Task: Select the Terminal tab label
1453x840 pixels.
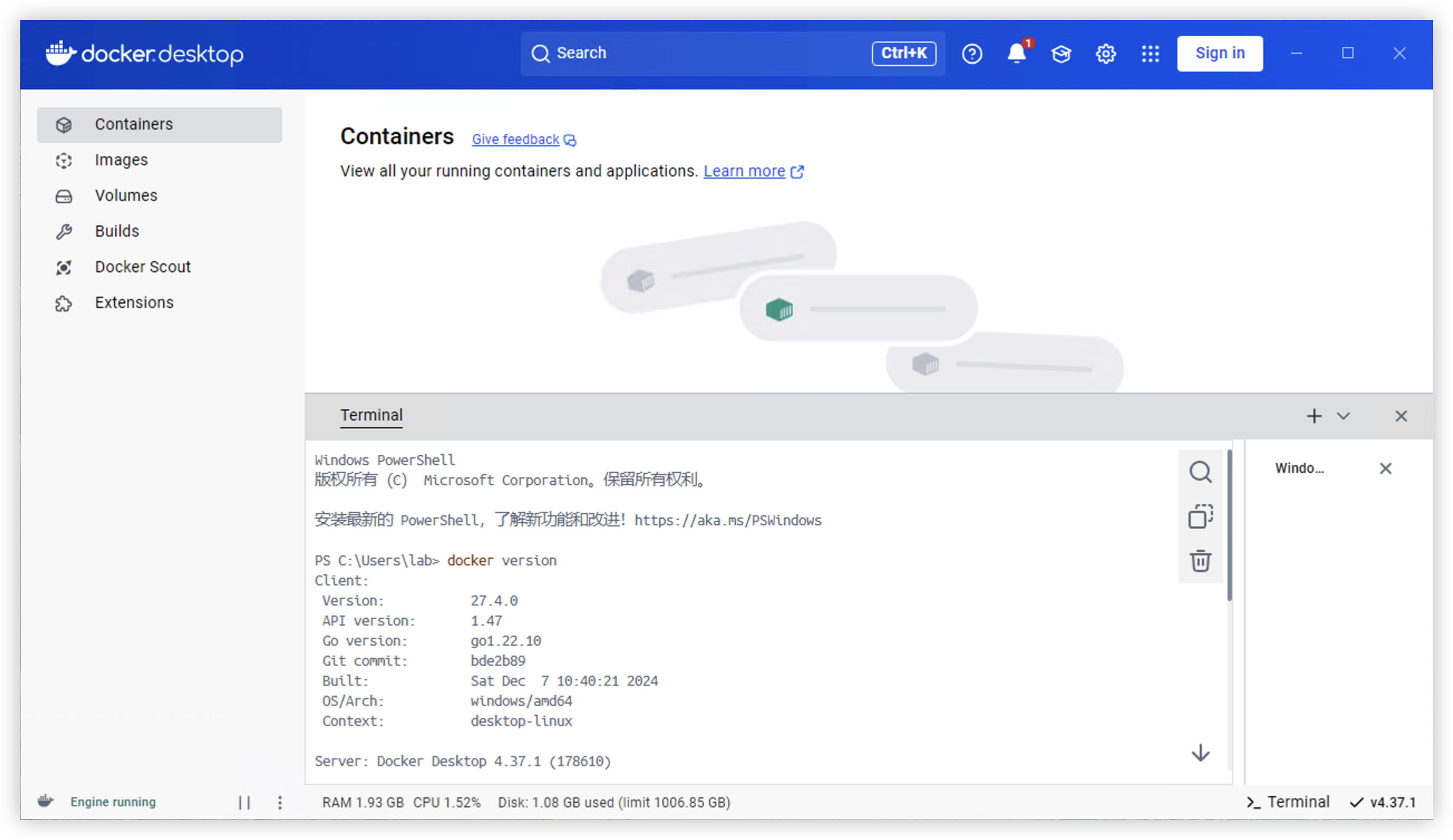Action: point(371,415)
